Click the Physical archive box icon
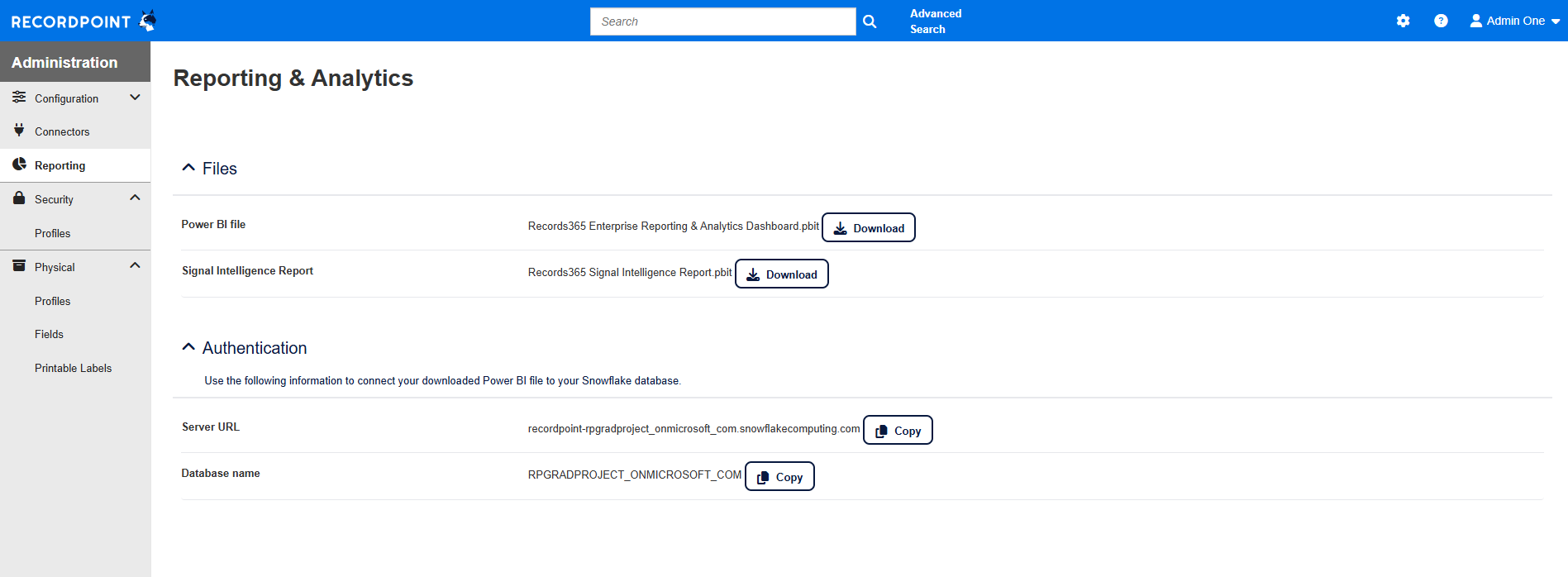 pyautogui.click(x=19, y=266)
